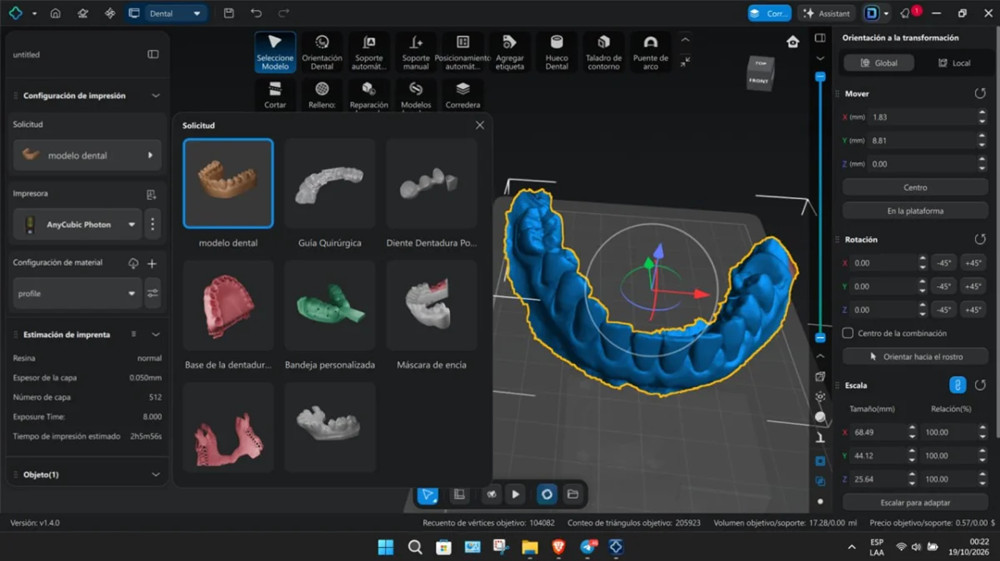The height and width of the screenshot is (561, 1000).
Task: Reset Mover values with refresh icon
Action: pyautogui.click(x=980, y=94)
